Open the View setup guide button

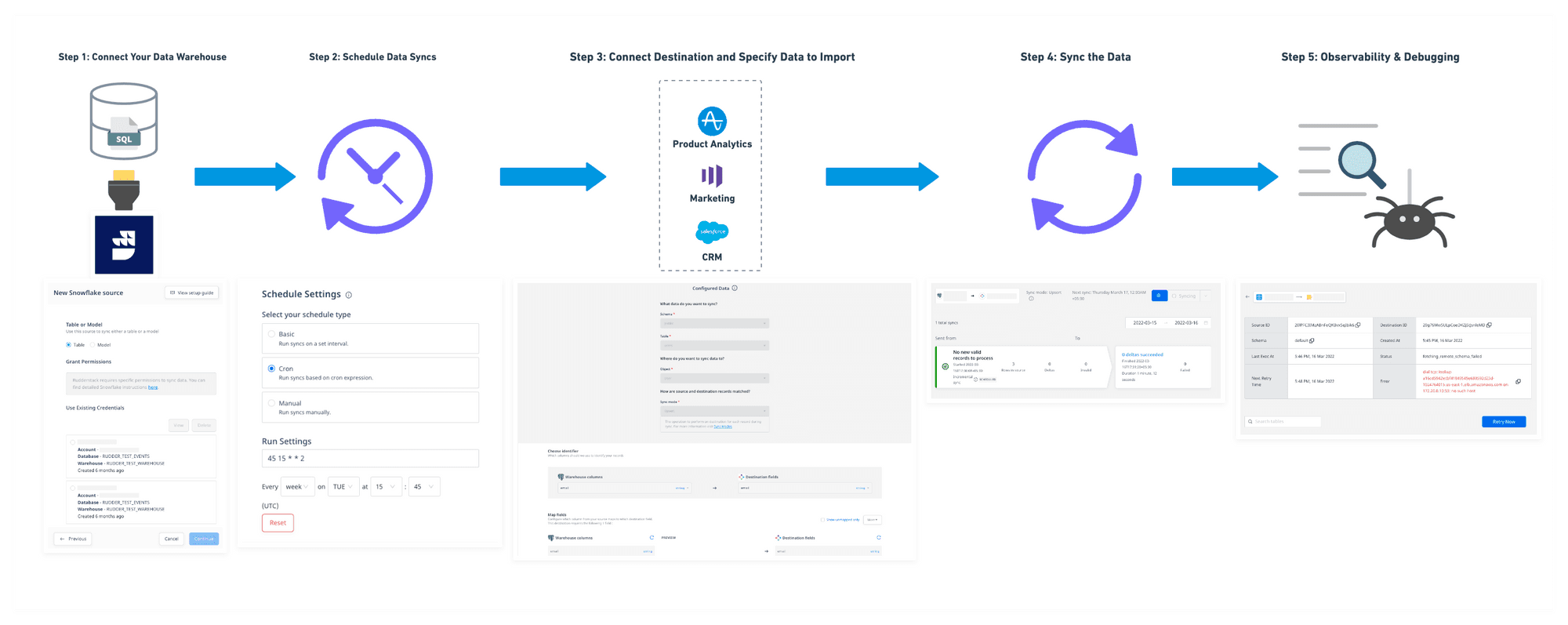point(192,293)
